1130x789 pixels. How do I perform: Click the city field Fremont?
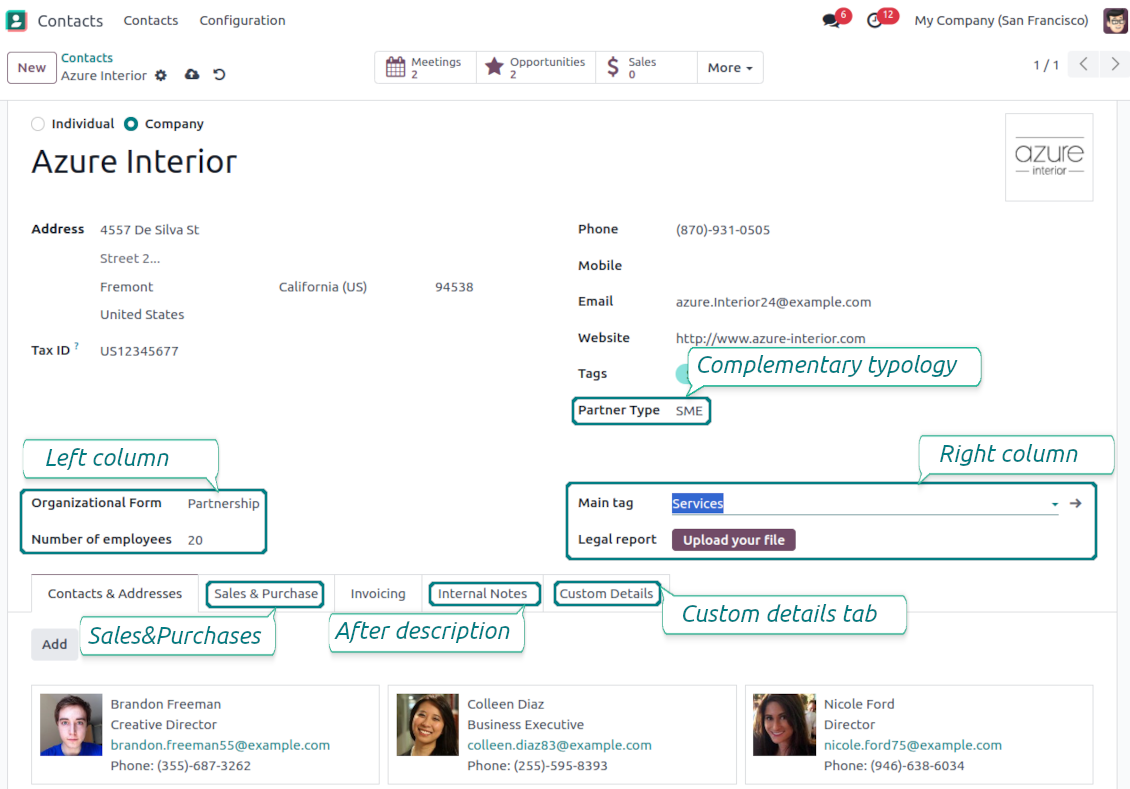pos(126,287)
